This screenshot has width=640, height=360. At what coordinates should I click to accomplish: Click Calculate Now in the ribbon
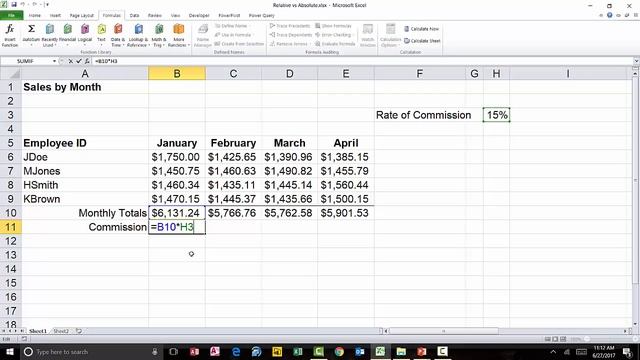coord(421,29)
